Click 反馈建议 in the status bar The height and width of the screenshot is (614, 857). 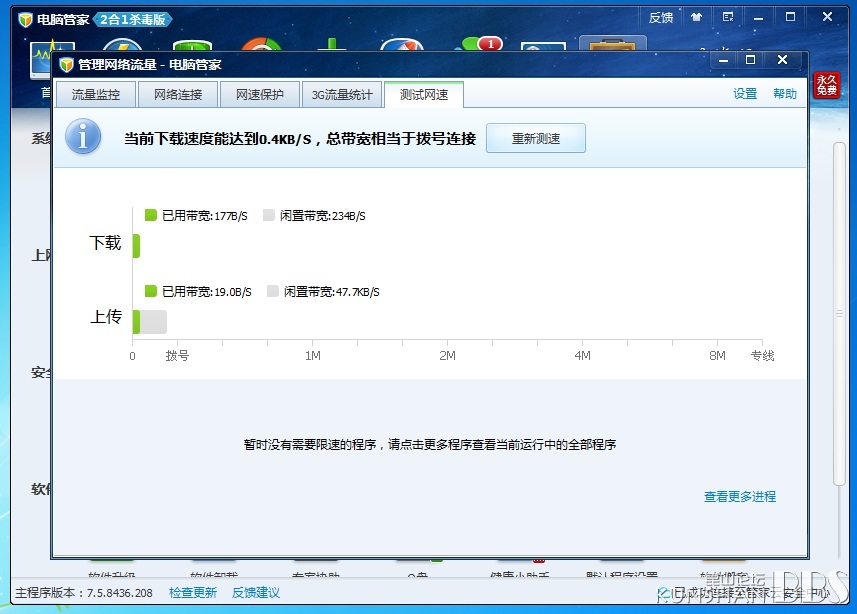256,593
